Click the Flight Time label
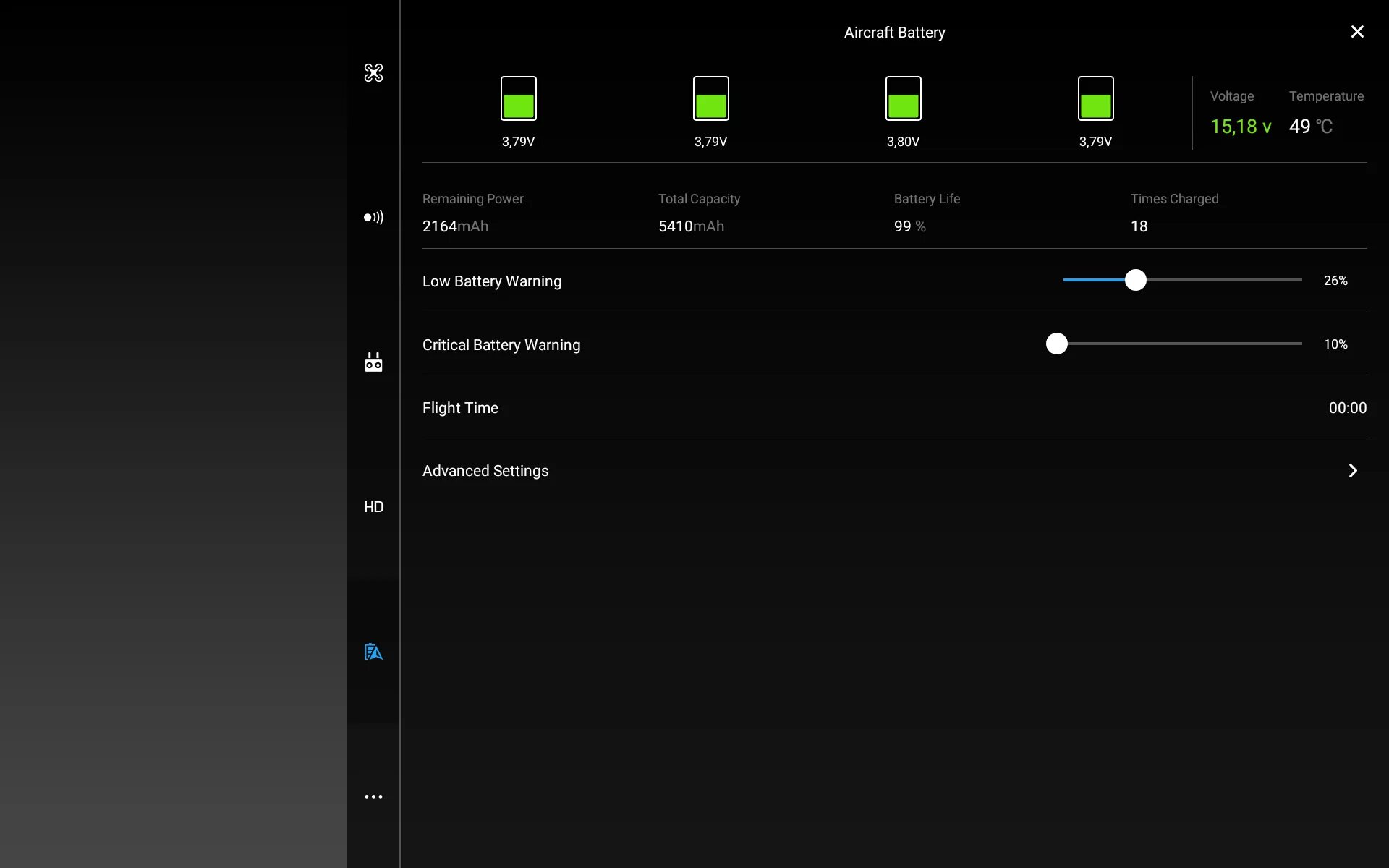This screenshot has width=1389, height=868. coord(460,408)
